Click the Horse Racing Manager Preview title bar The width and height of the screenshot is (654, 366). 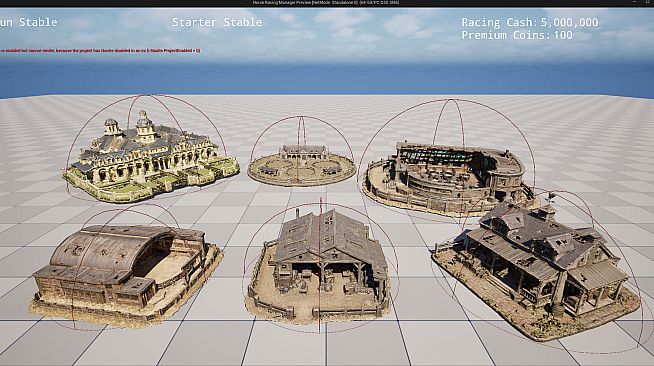point(326,3)
